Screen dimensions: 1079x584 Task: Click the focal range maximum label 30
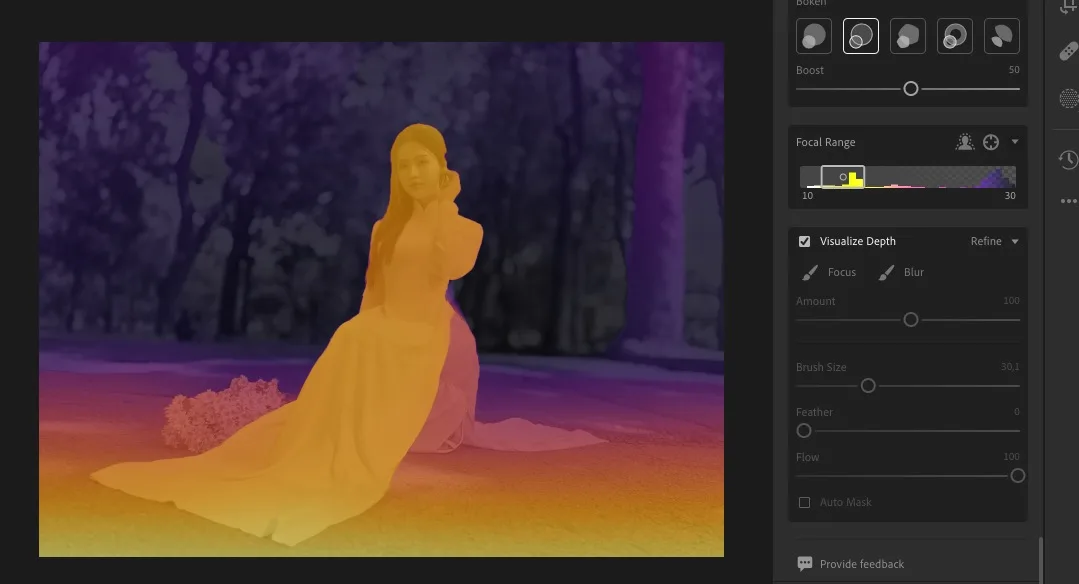[1009, 196]
